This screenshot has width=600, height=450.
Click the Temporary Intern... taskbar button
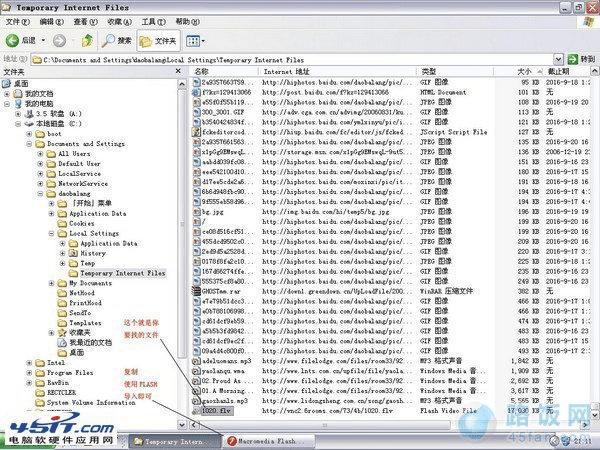click(x=175, y=441)
